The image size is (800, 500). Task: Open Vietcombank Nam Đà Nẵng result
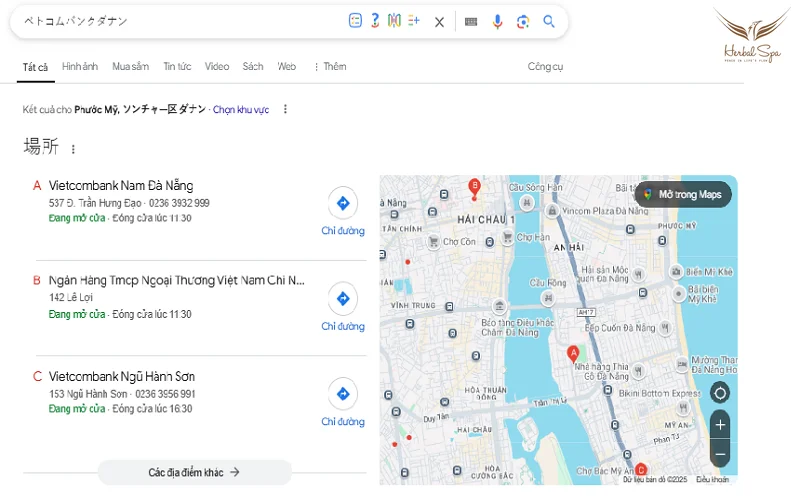pyautogui.click(x=121, y=185)
